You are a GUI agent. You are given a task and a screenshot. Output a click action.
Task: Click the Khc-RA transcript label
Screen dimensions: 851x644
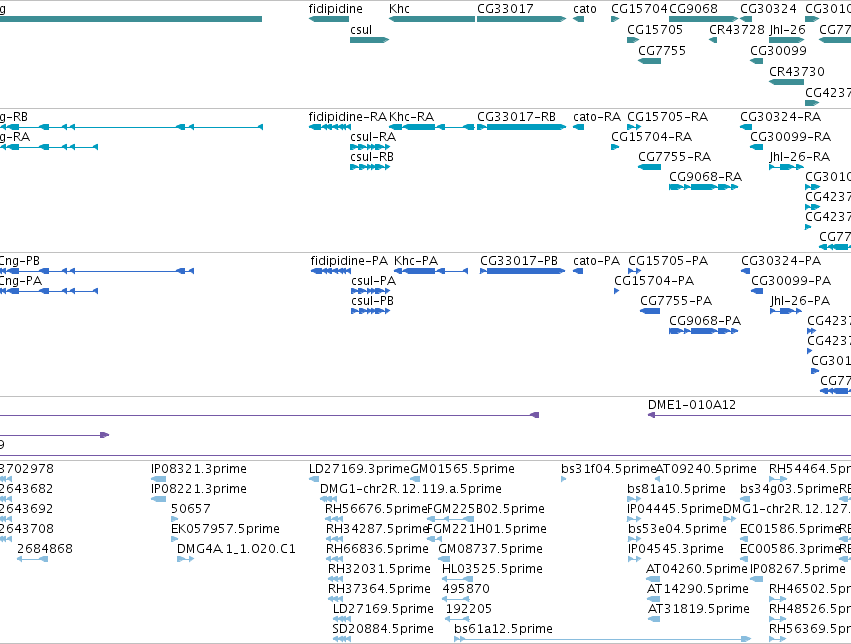click(411, 117)
